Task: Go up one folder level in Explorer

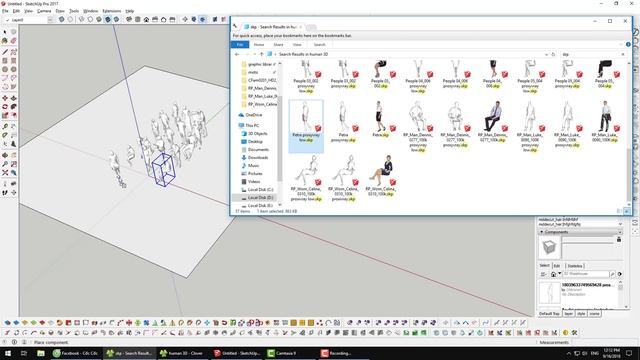Action: pos(262,54)
